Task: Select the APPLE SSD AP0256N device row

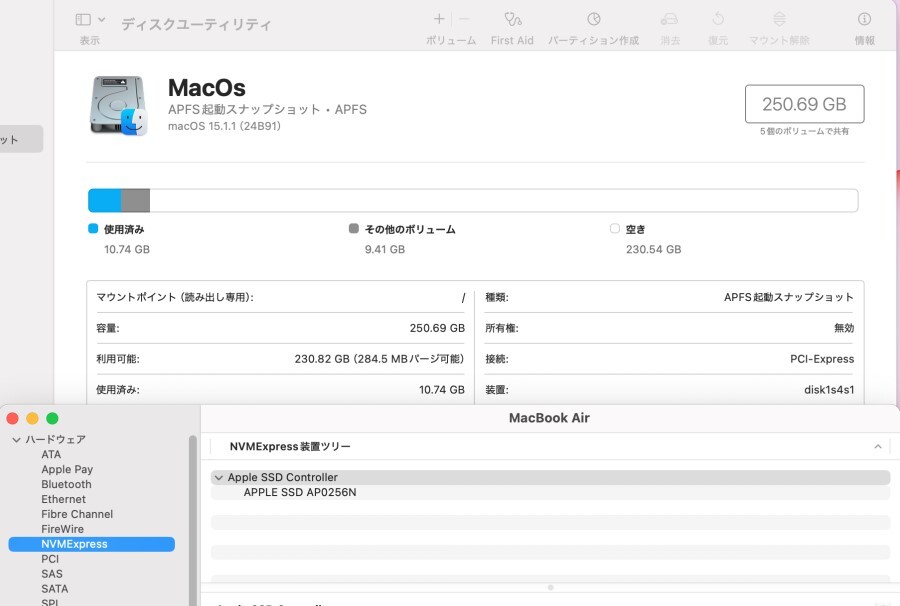Action: point(550,492)
